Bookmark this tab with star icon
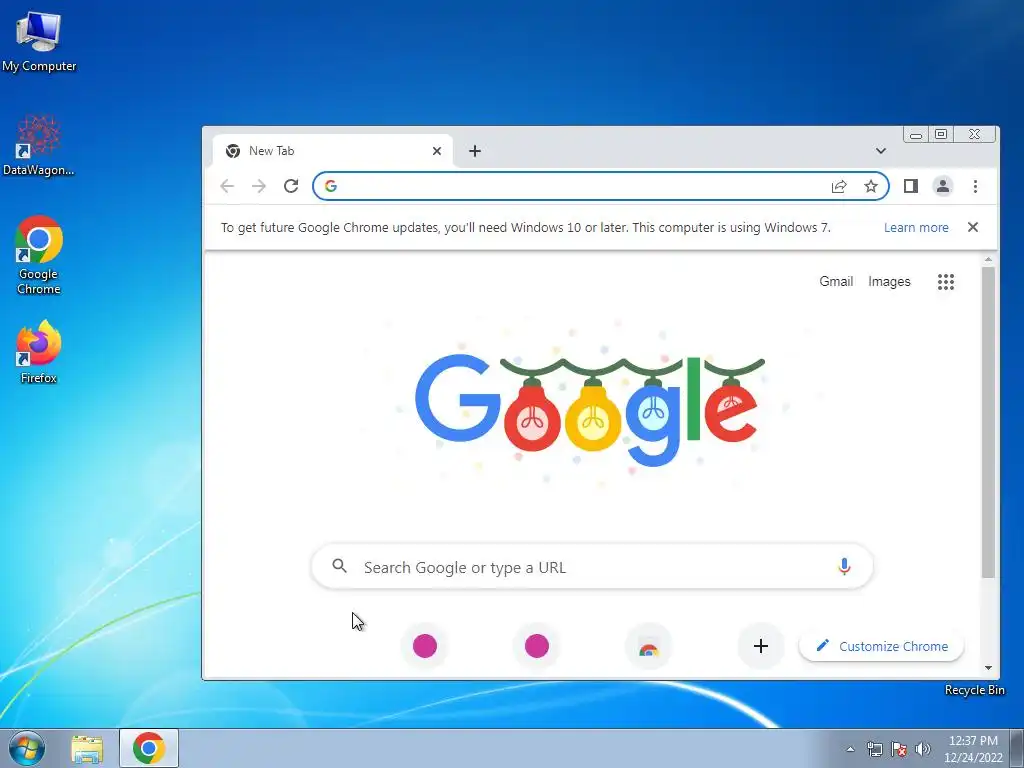1024x768 pixels. pyautogui.click(x=871, y=186)
